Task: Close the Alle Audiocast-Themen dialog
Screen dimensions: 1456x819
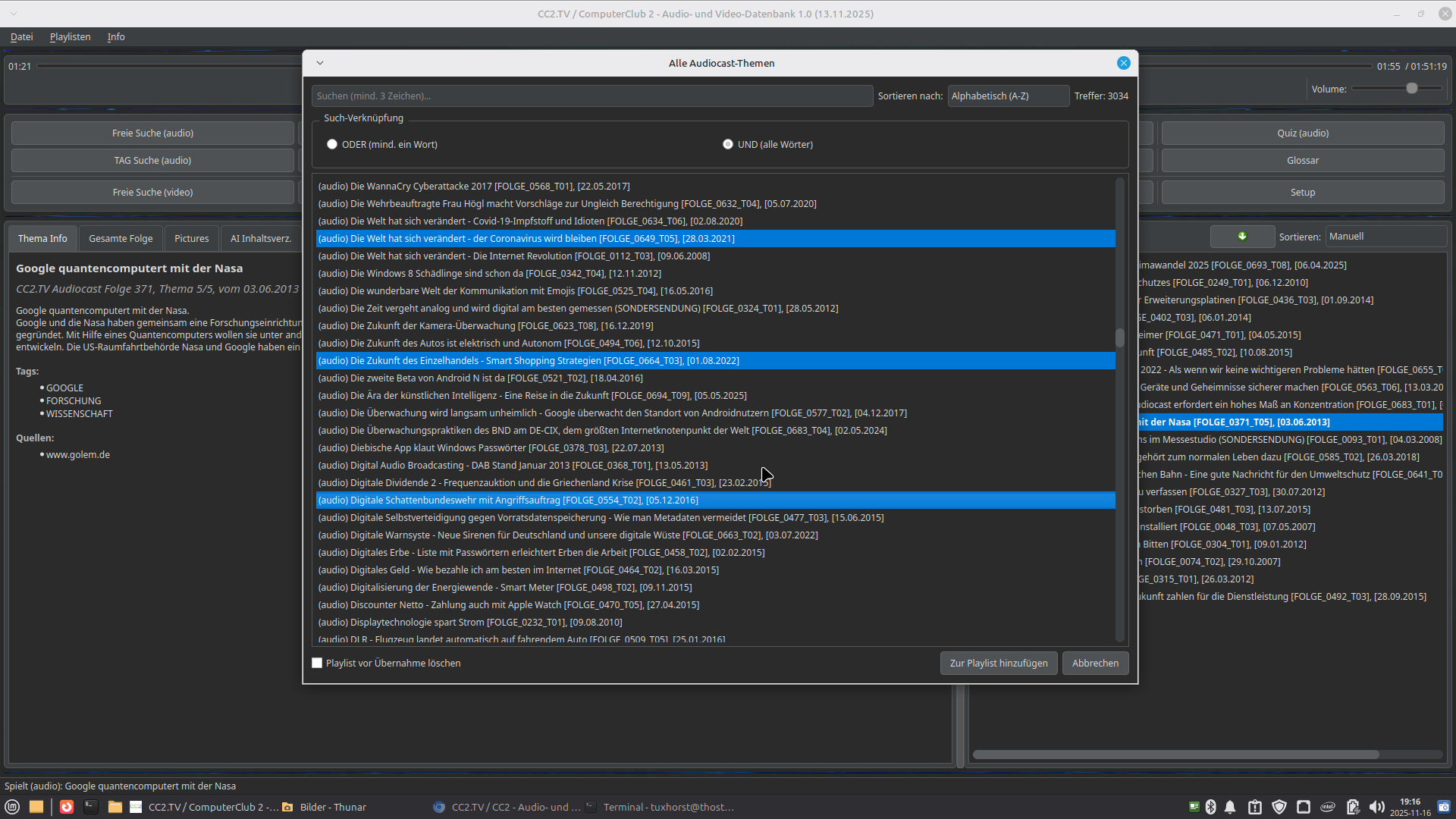Action: 1123,63
